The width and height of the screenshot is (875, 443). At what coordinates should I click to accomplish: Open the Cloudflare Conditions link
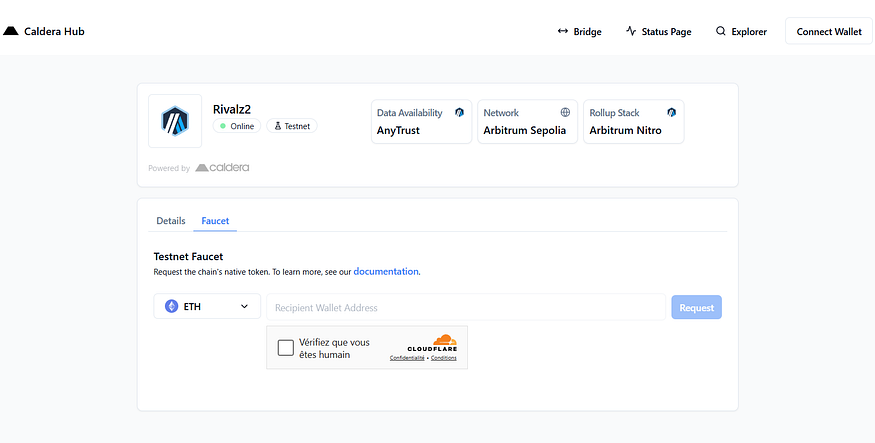pyautogui.click(x=444, y=358)
